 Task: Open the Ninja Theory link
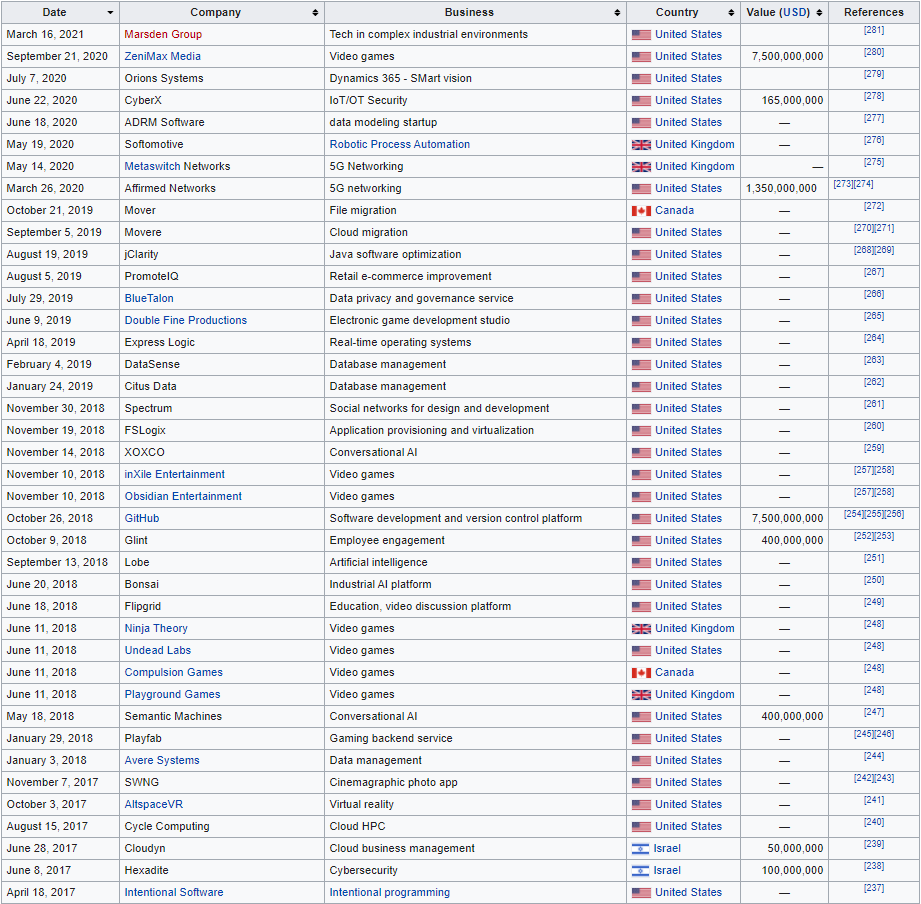coord(156,629)
